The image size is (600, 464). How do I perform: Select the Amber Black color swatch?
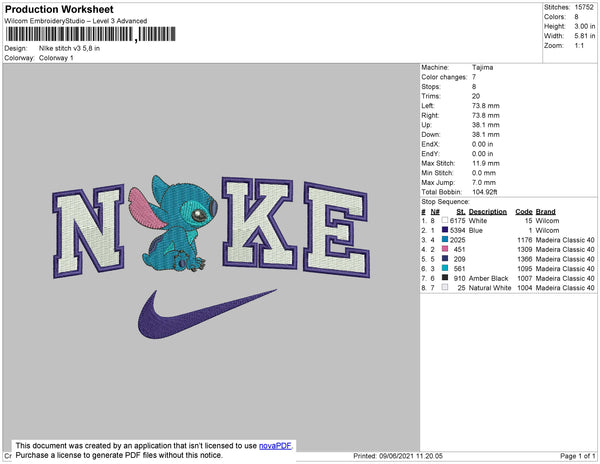point(445,278)
